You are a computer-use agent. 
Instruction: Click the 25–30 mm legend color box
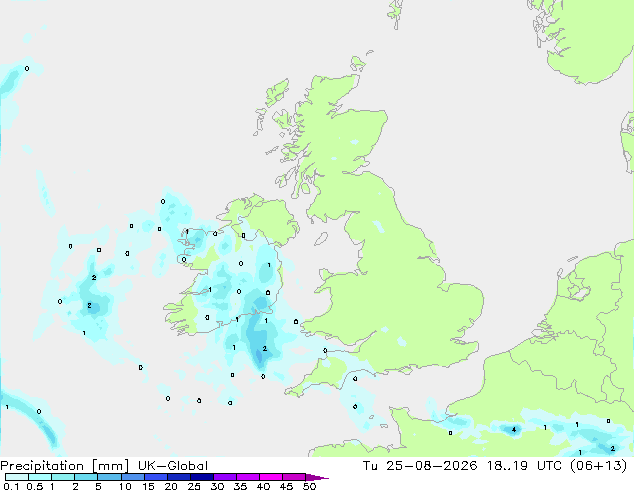[x=202, y=477]
